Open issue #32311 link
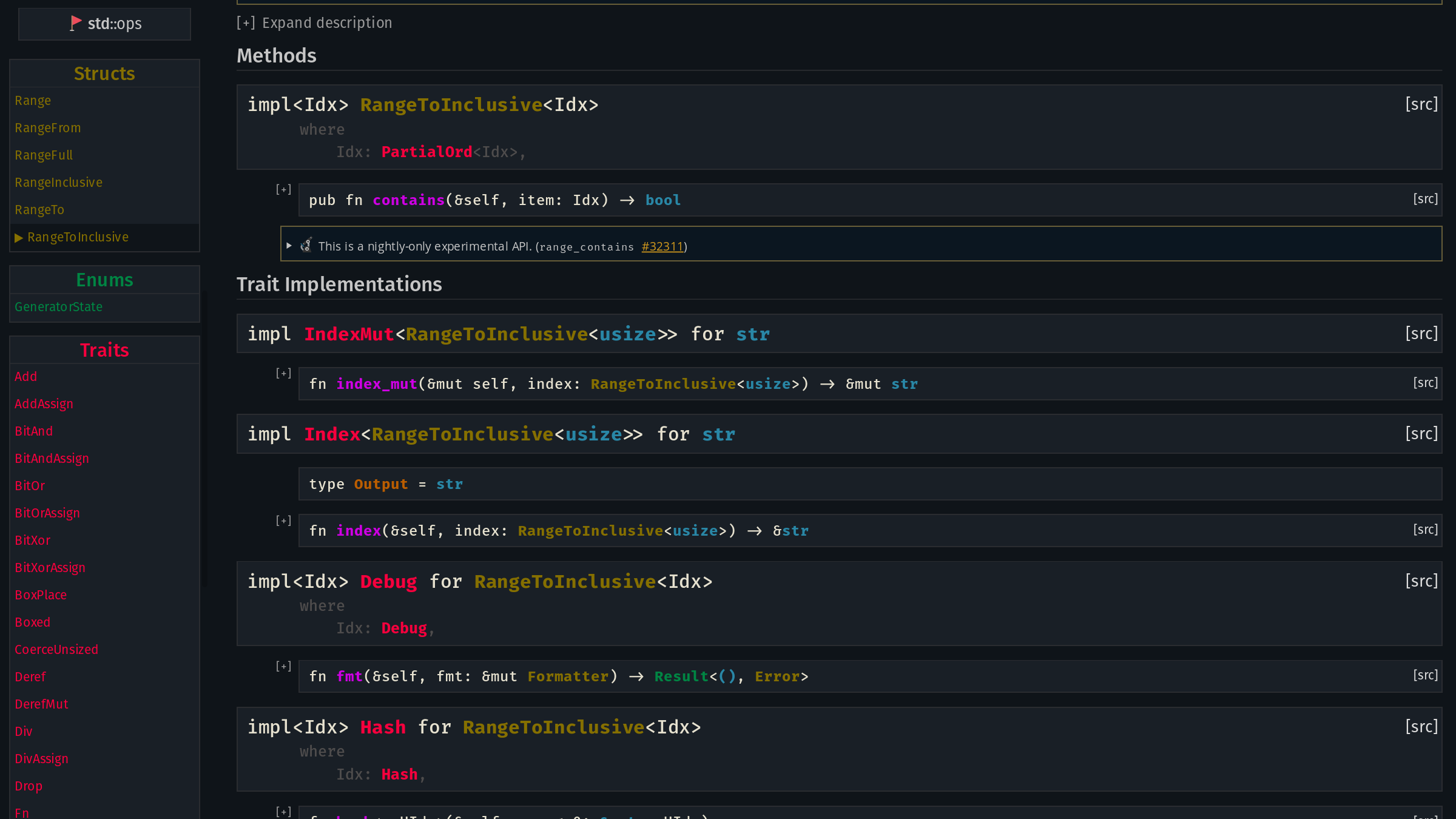1456x819 pixels. click(x=662, y=246)
